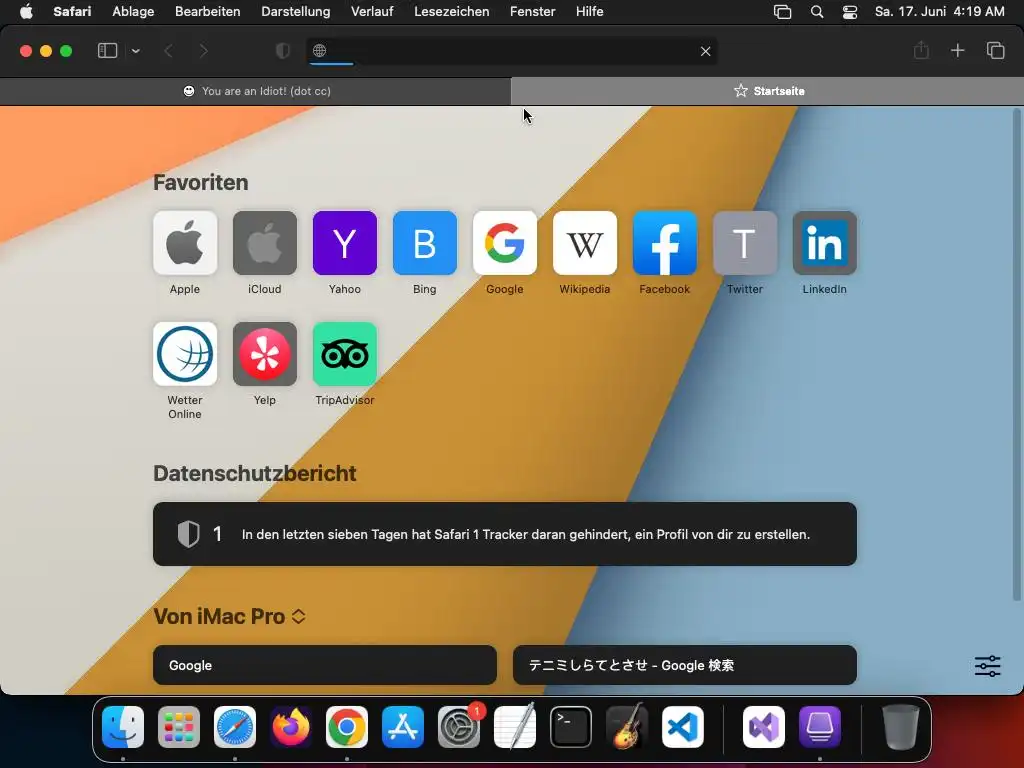
Task: Open the 'Google' iCloud tab entry
Action: [325, 665]
